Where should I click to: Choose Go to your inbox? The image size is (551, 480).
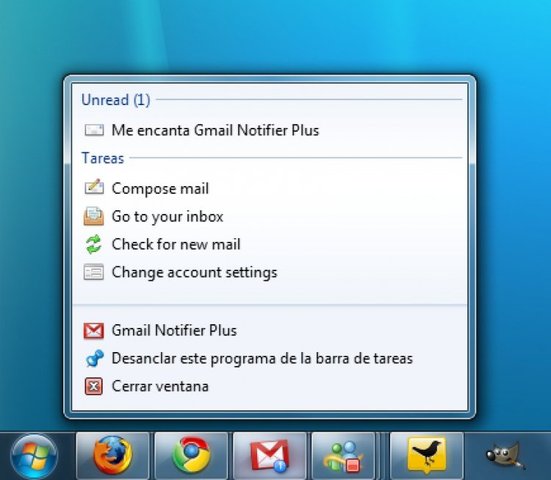[167, 216]
